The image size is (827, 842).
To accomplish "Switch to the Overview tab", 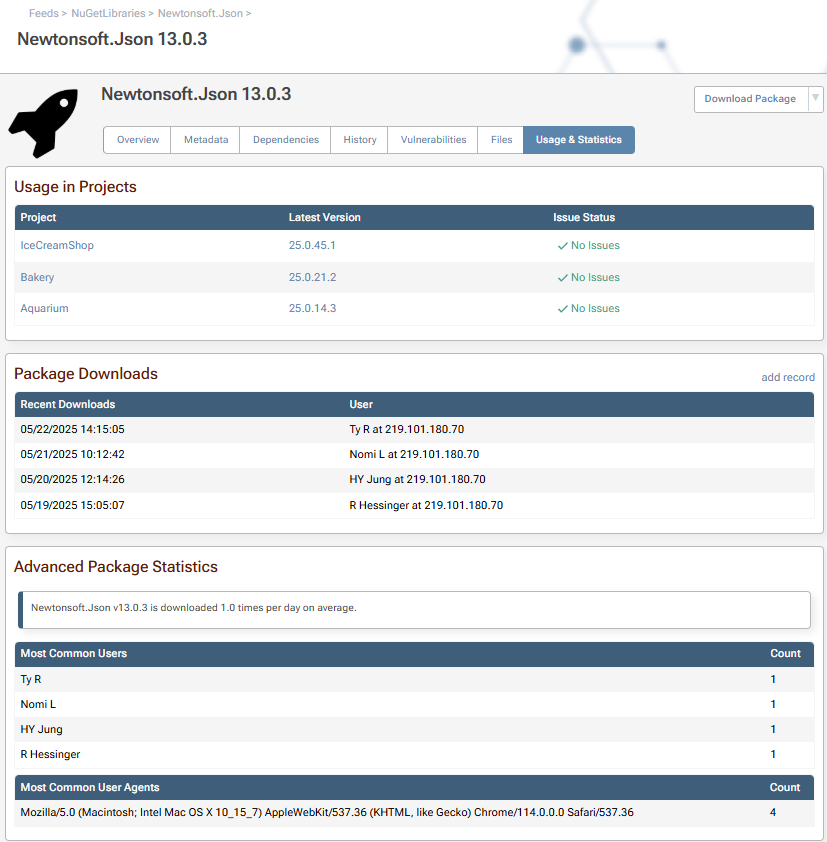I will [137, 140].
